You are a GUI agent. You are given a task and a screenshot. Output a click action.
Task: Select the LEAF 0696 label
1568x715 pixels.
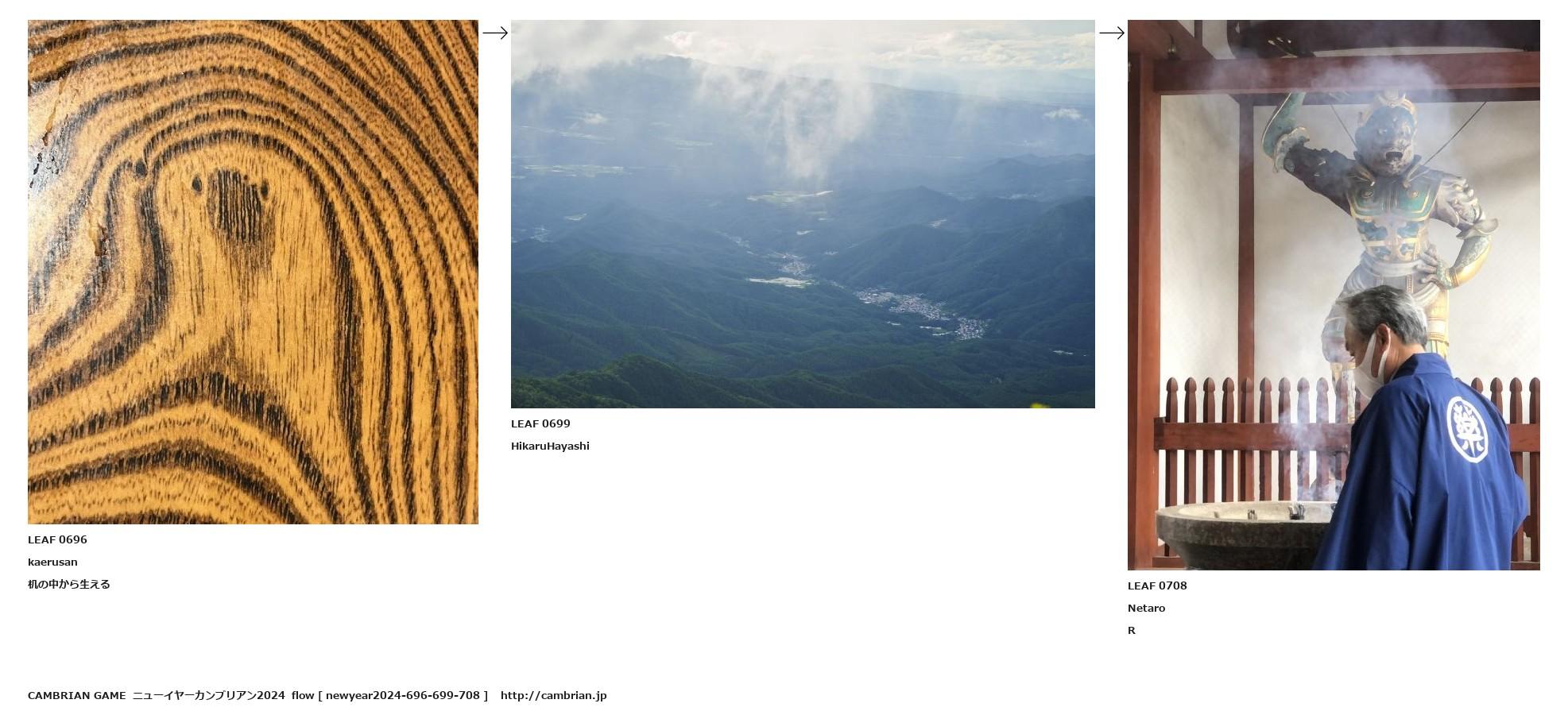pyautogui.click(x=57, y=539)
